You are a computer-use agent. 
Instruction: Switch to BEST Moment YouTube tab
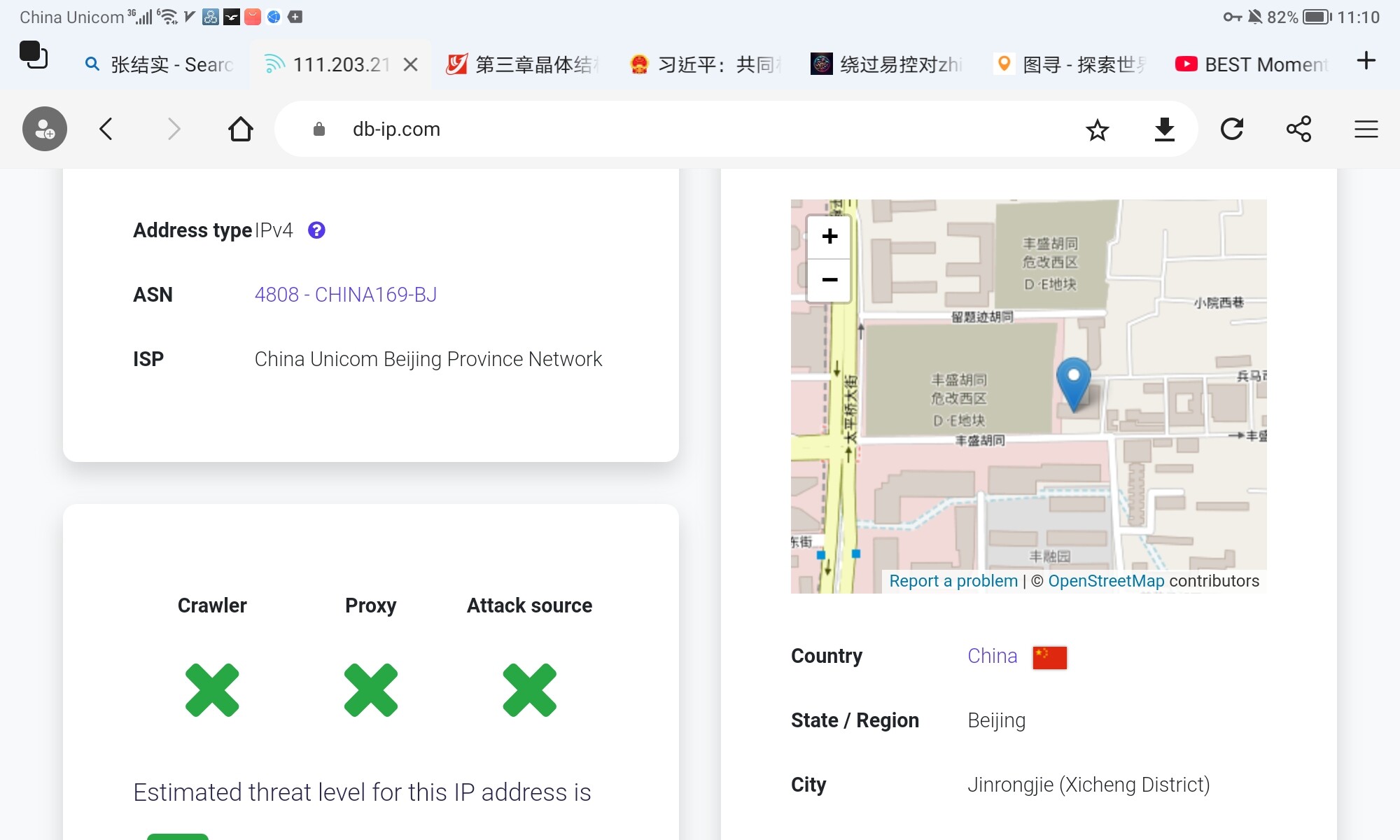(x=1253, y=64)
